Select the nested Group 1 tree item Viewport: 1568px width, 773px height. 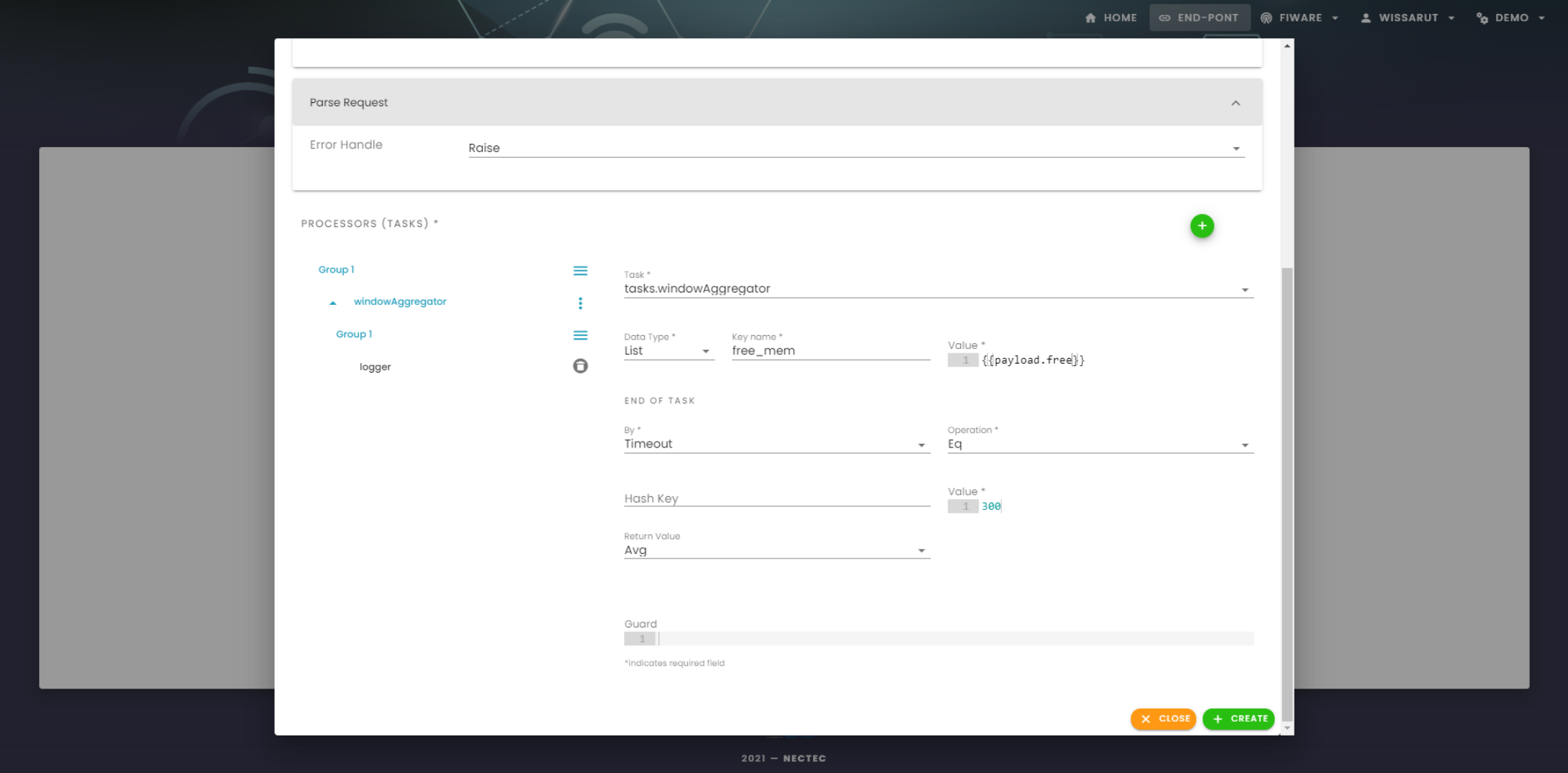coord(354,334)
